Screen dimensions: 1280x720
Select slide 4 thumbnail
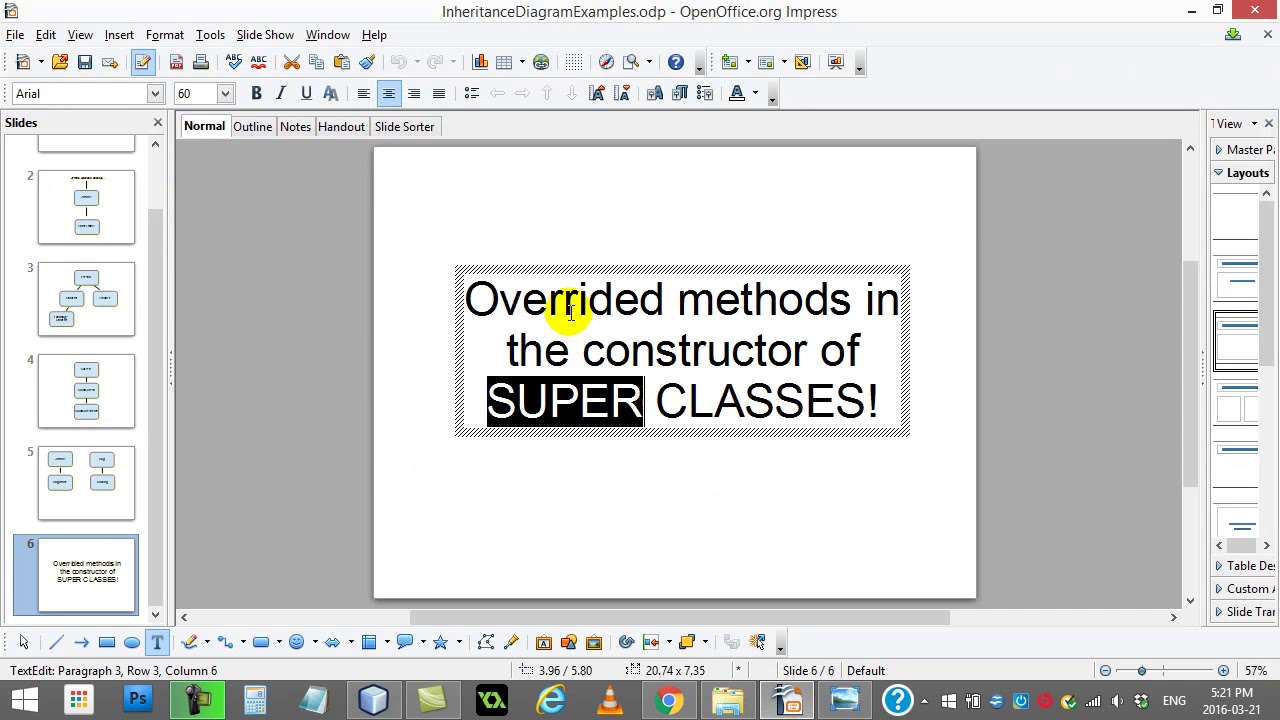[86, 391]
